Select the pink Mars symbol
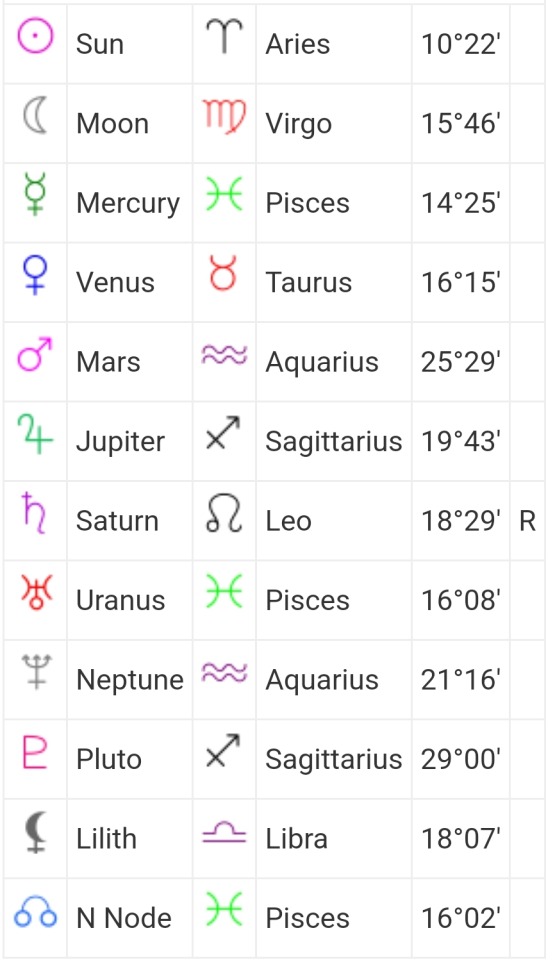Screen dimensions: 555x960 (35, 354)
